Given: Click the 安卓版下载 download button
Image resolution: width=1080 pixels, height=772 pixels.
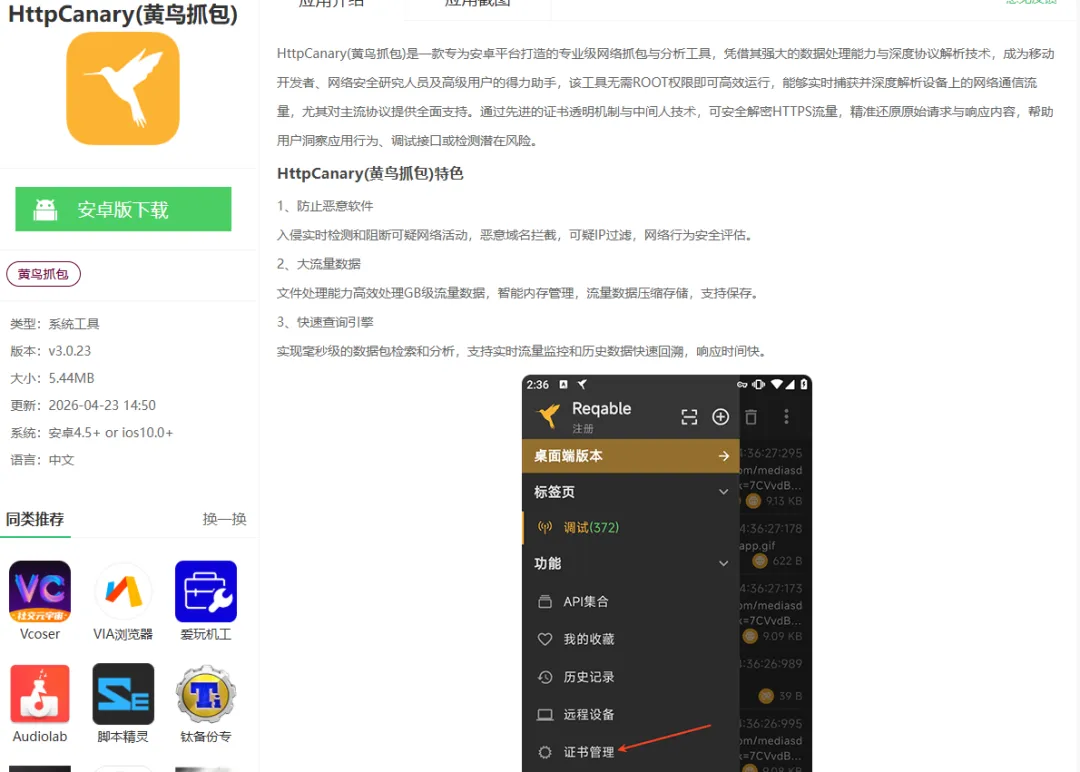Looking at the screenshot, I should tap(123, 209).
